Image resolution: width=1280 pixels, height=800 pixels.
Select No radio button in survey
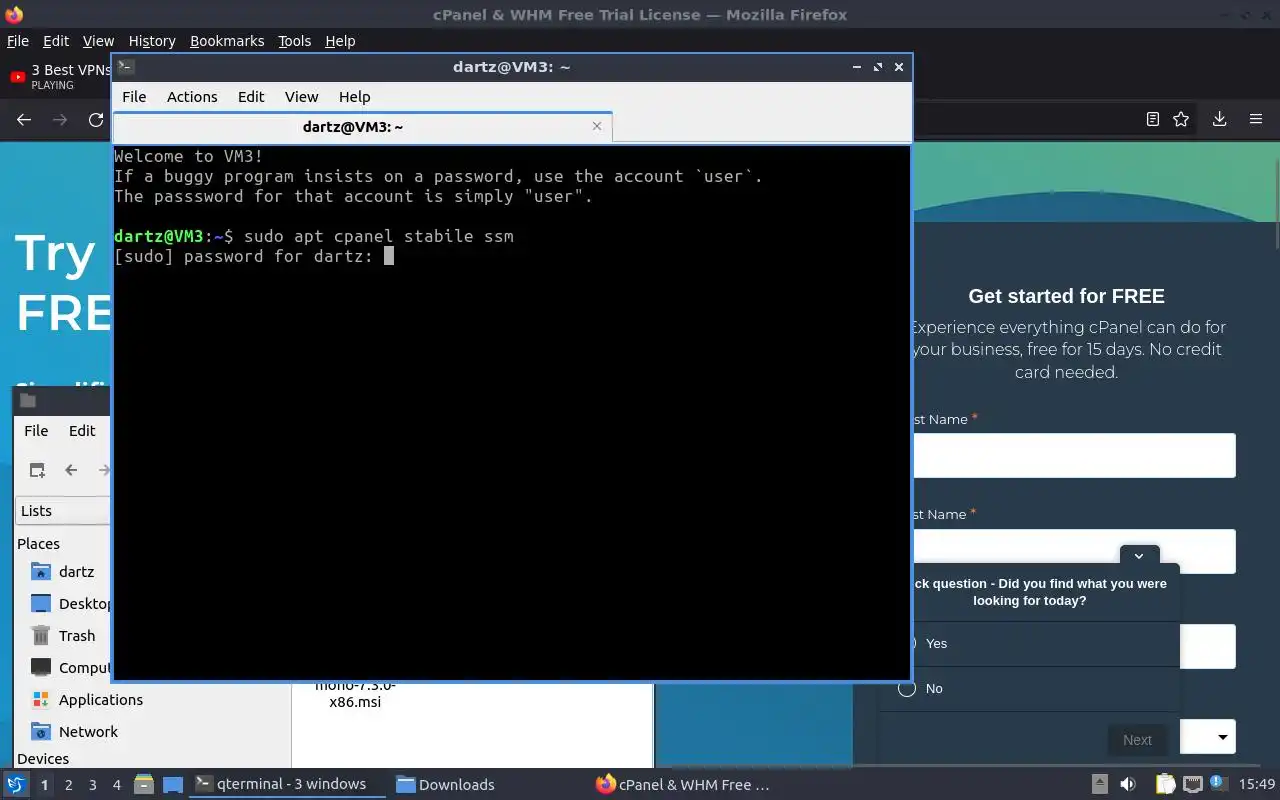pyautogui.click(x=907, y=688)
